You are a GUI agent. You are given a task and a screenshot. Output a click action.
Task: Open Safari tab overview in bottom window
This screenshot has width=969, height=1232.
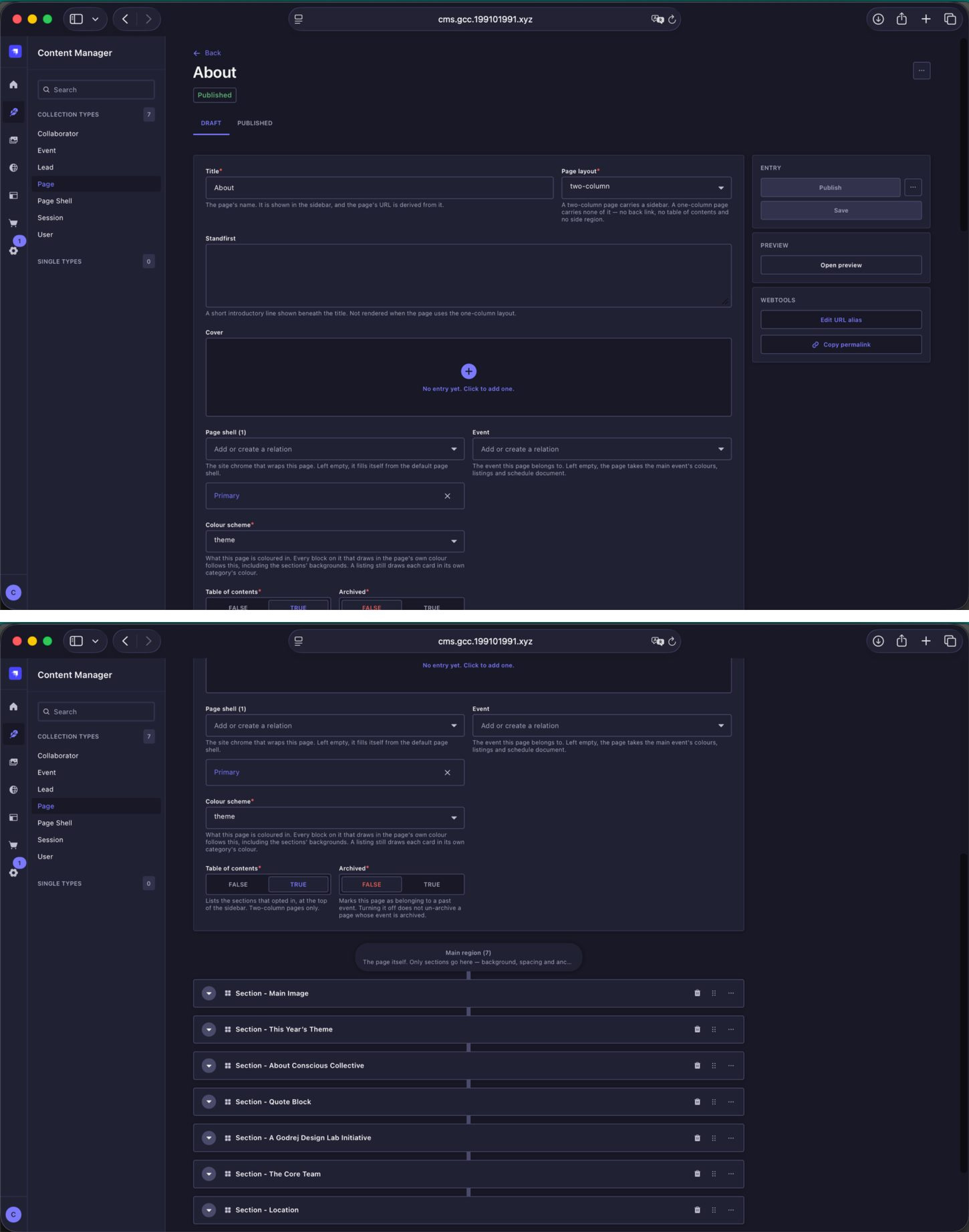coord(950,641)
